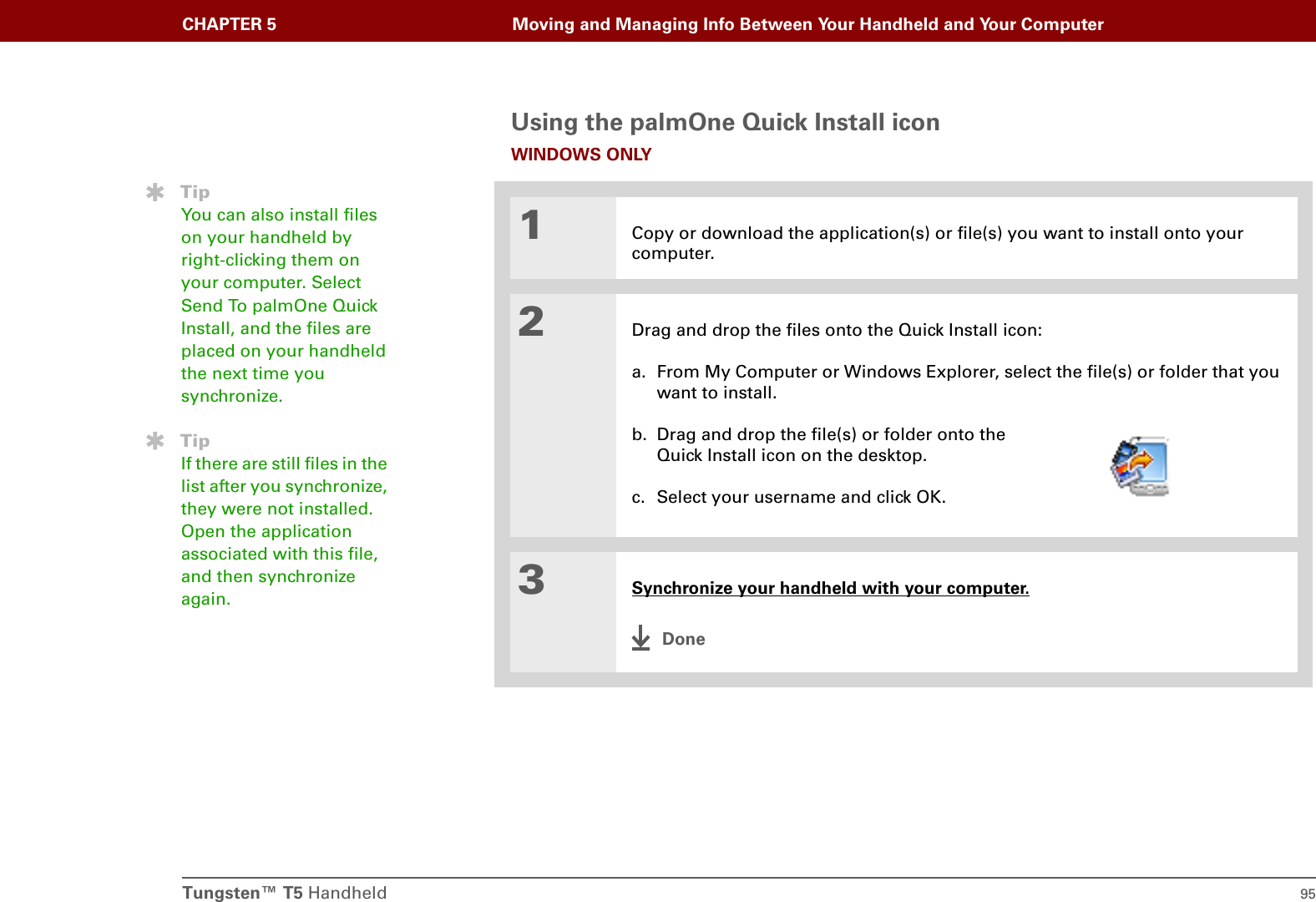This screenshot has width=1316, height=902.
Task: Click the asterisk icon beside the first Tip
Action: click(x=155, y=192)
